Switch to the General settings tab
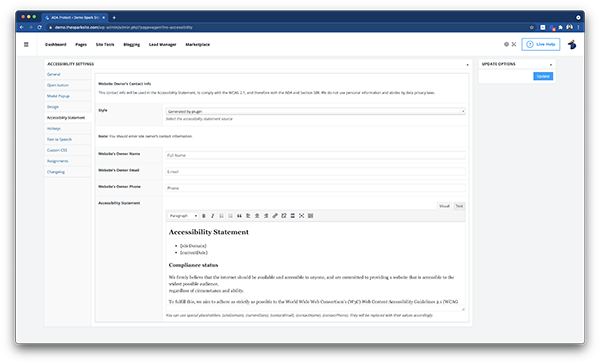This screenshot has width=600, height=364. click(54, 74)
